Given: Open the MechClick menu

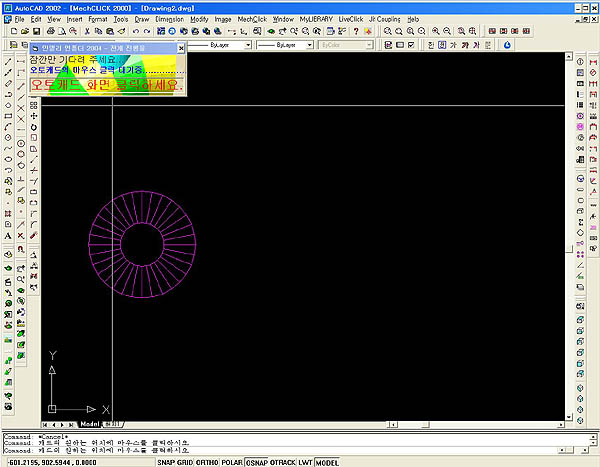Looking at the screenshot, I should click(252, 19).
